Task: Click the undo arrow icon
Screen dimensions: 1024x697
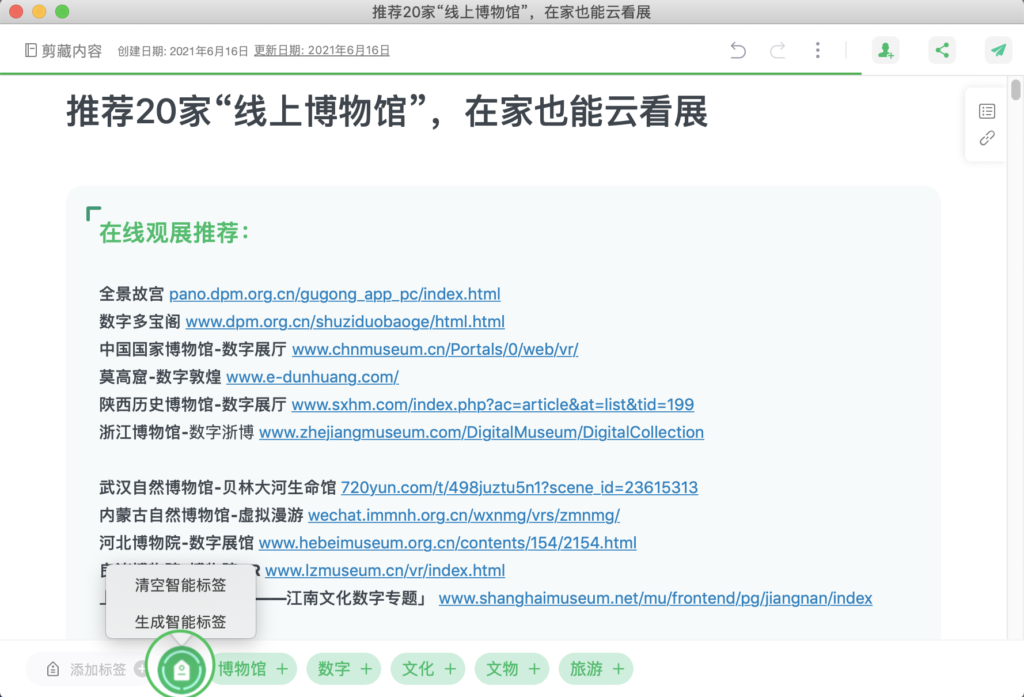Action: pyautogui.click(x=738, y=50)
